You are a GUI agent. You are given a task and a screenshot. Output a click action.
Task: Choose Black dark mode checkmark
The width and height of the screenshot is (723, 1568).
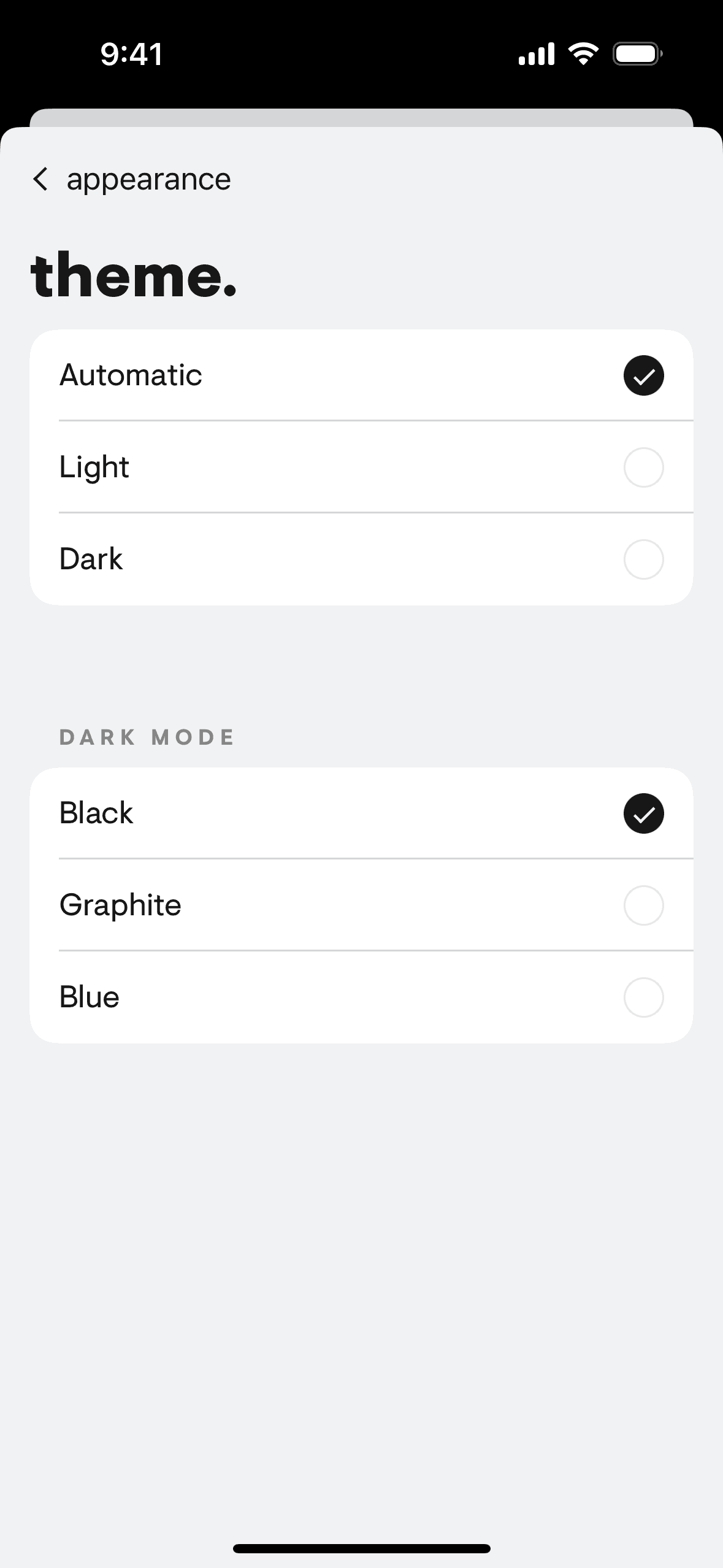pos(643,813)
